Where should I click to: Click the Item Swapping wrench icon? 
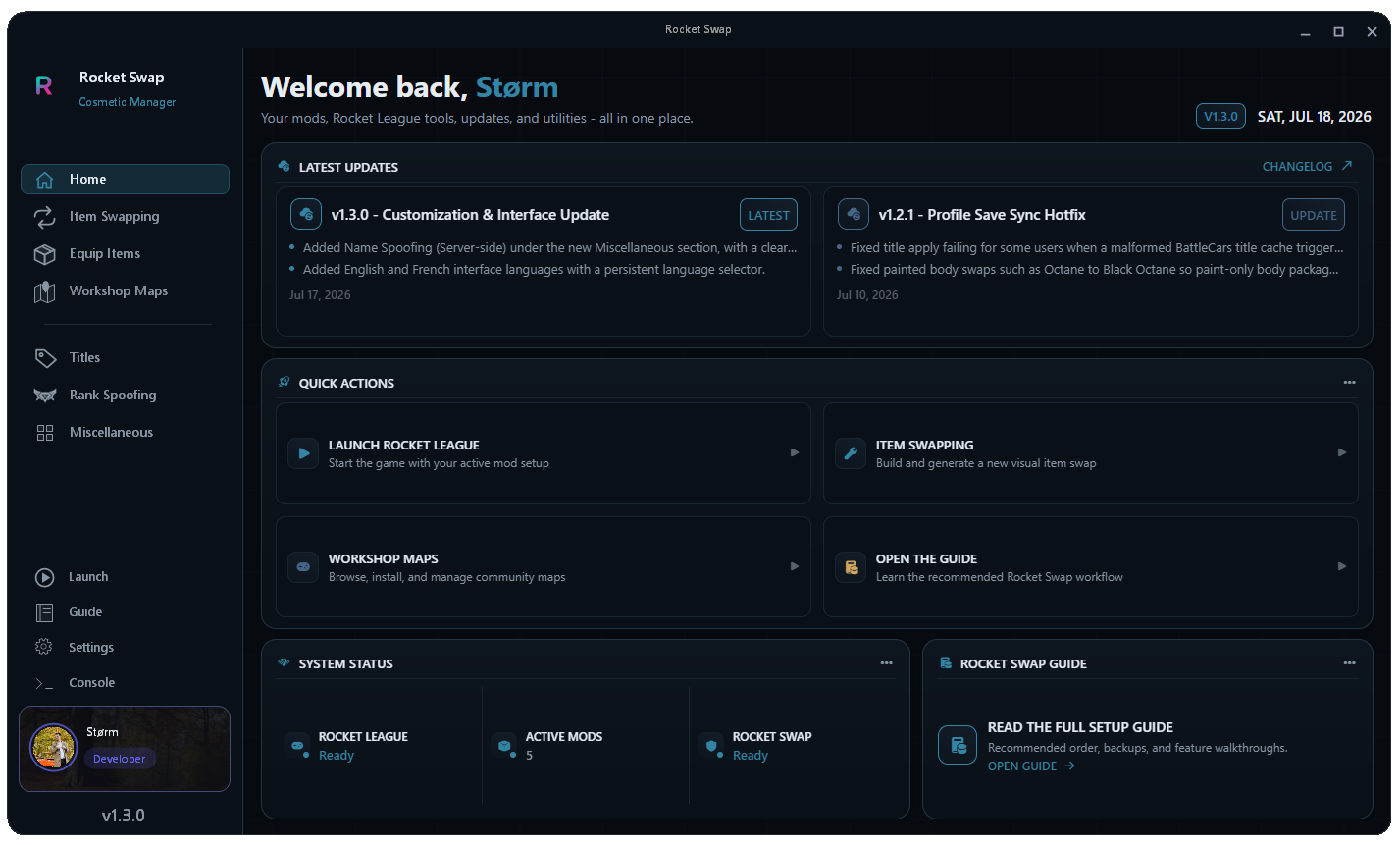click(851, 453)
